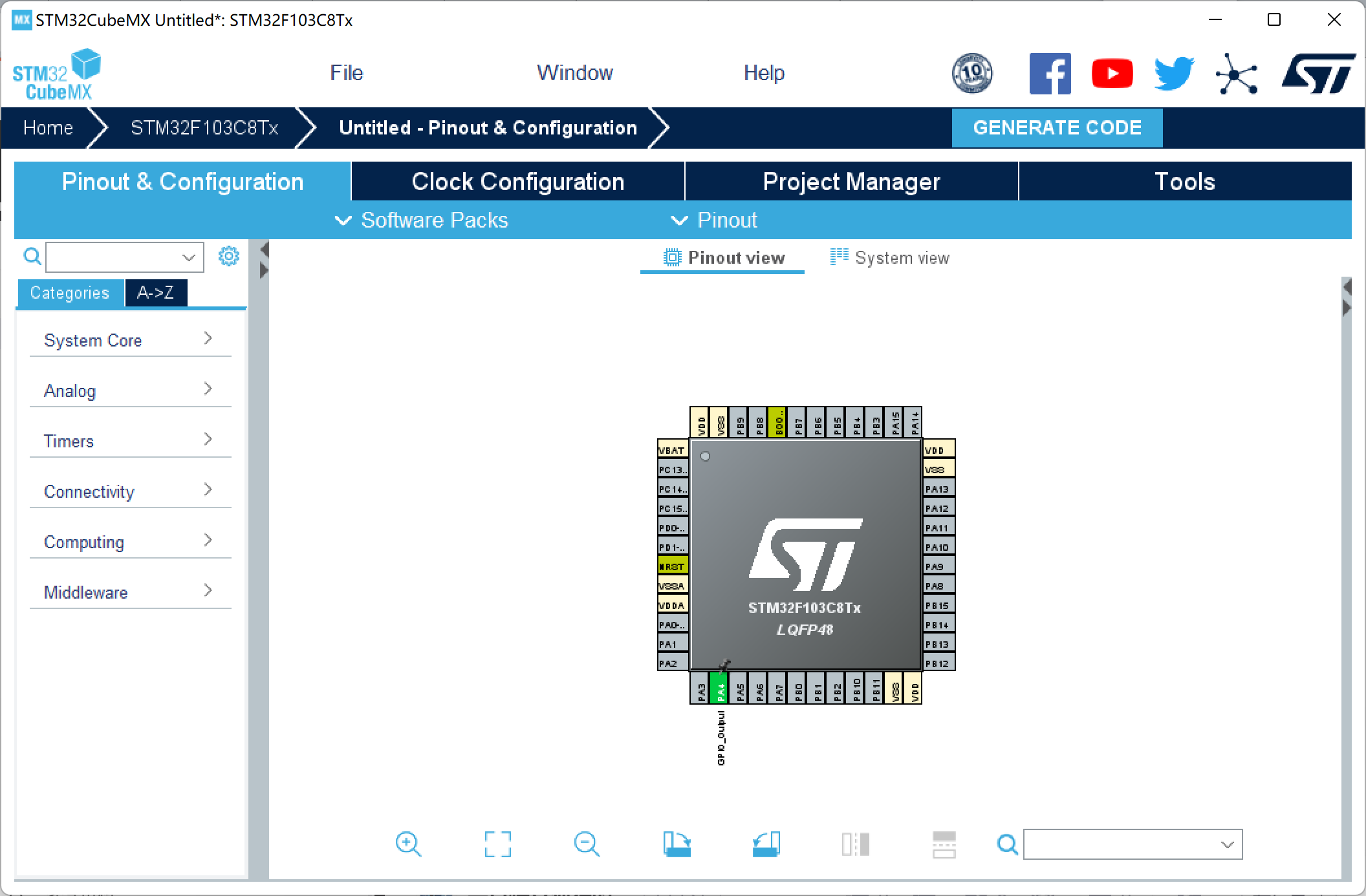Open ST YouTube channel icon

[1112, 73]
